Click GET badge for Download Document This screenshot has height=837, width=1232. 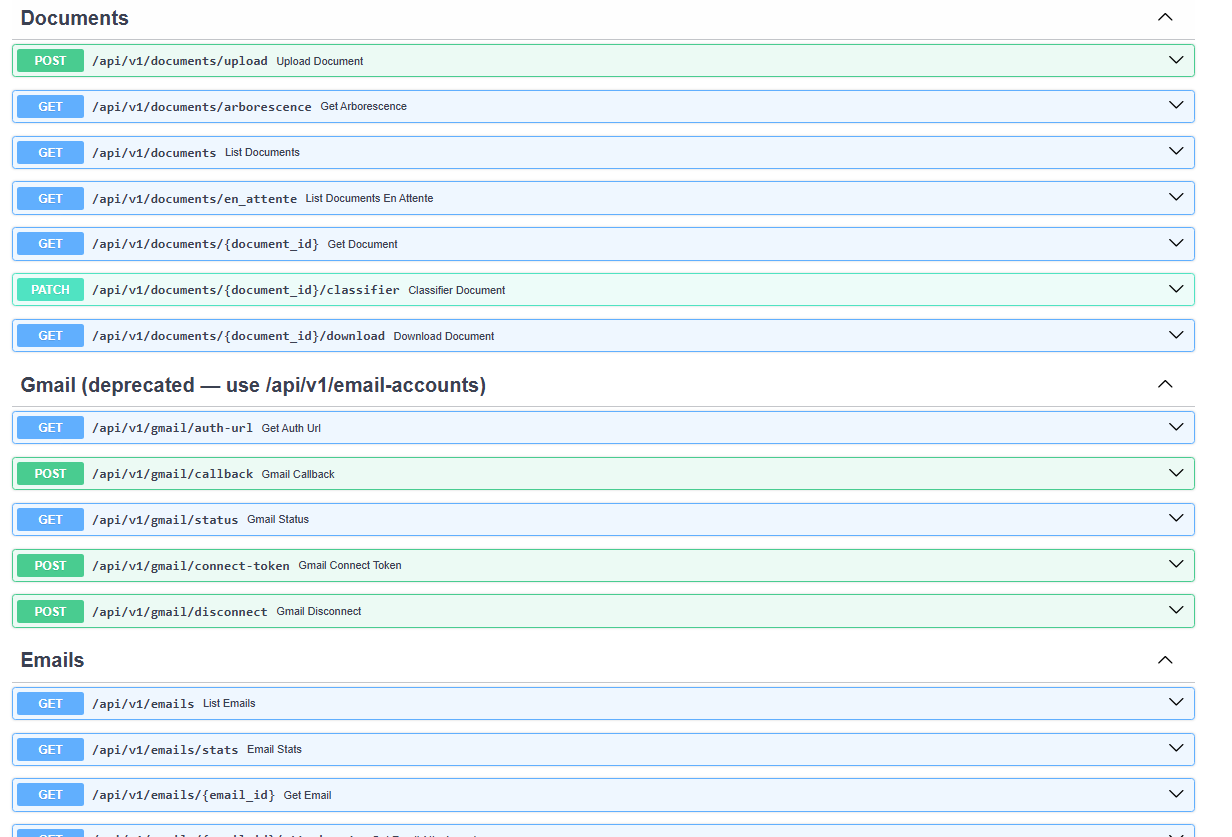pos(50,336)
